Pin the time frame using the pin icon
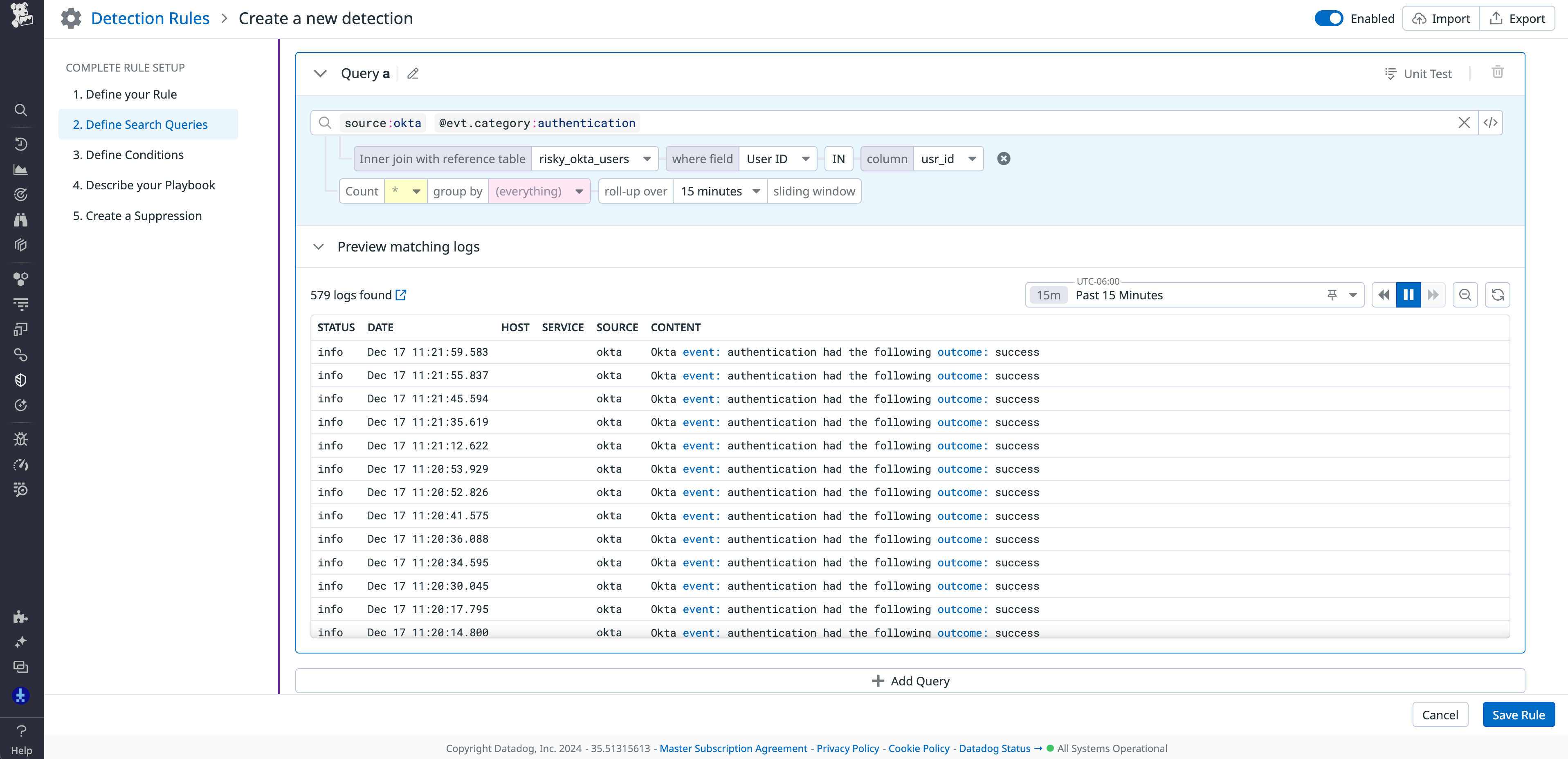 click(x=1332, y=294)
